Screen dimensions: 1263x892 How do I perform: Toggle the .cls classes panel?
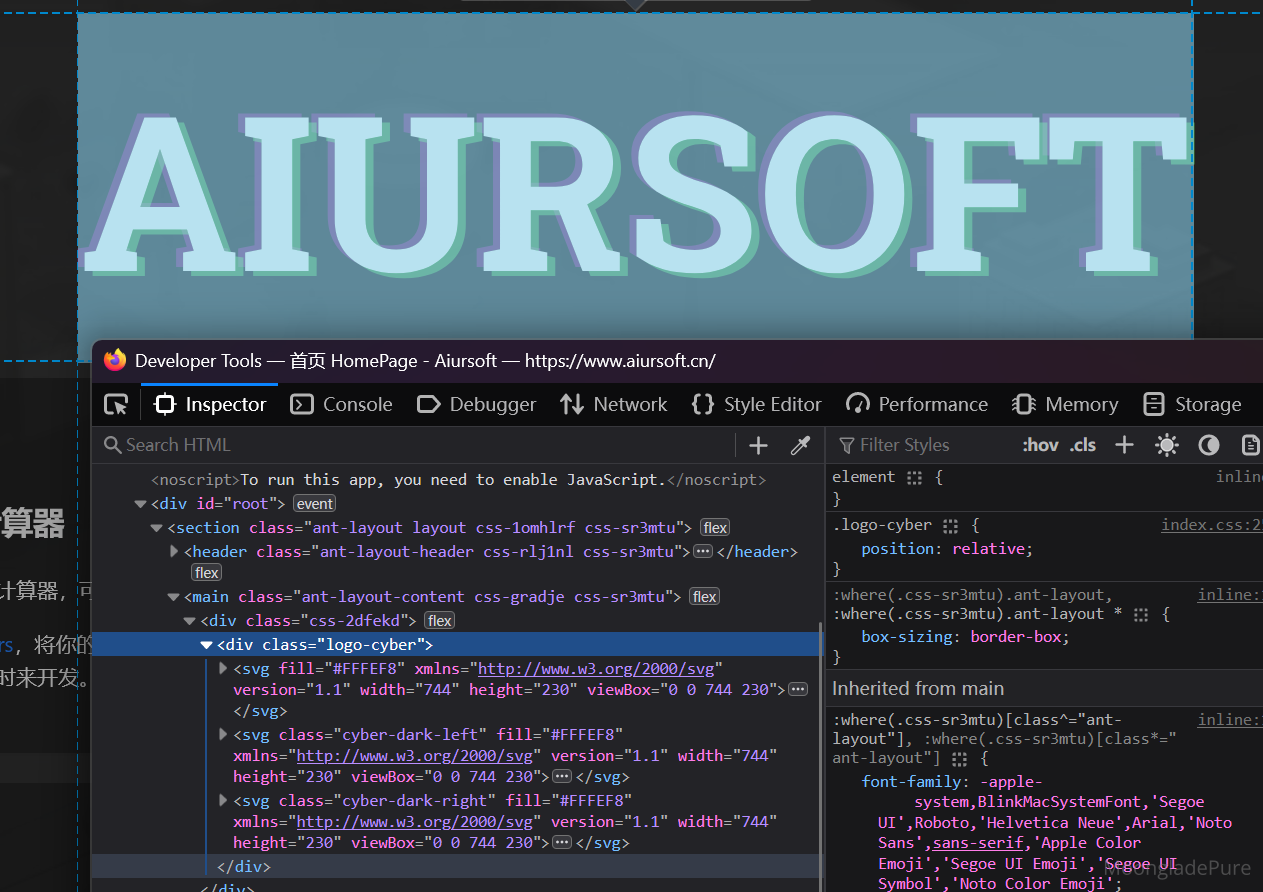tap(1082, 445)
